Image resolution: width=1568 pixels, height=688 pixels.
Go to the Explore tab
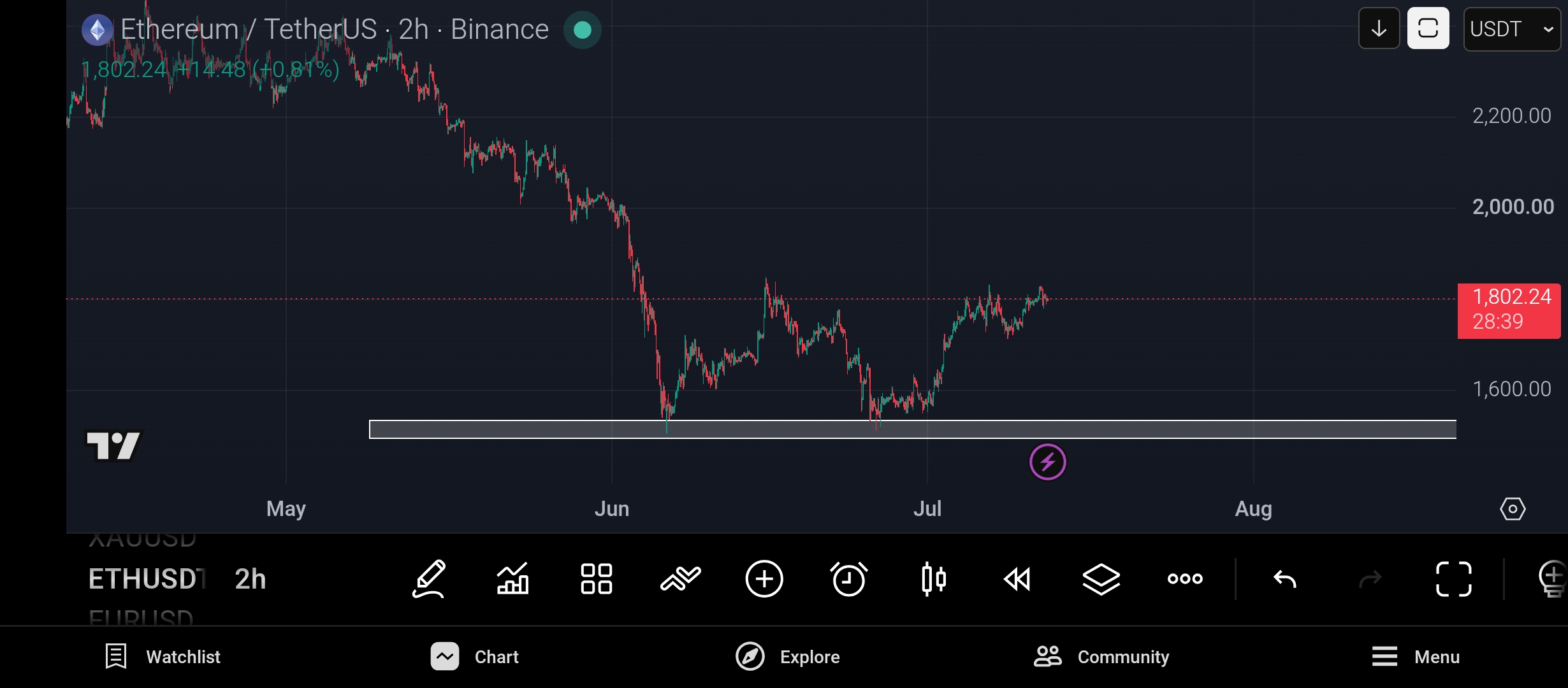coord(788,657)
